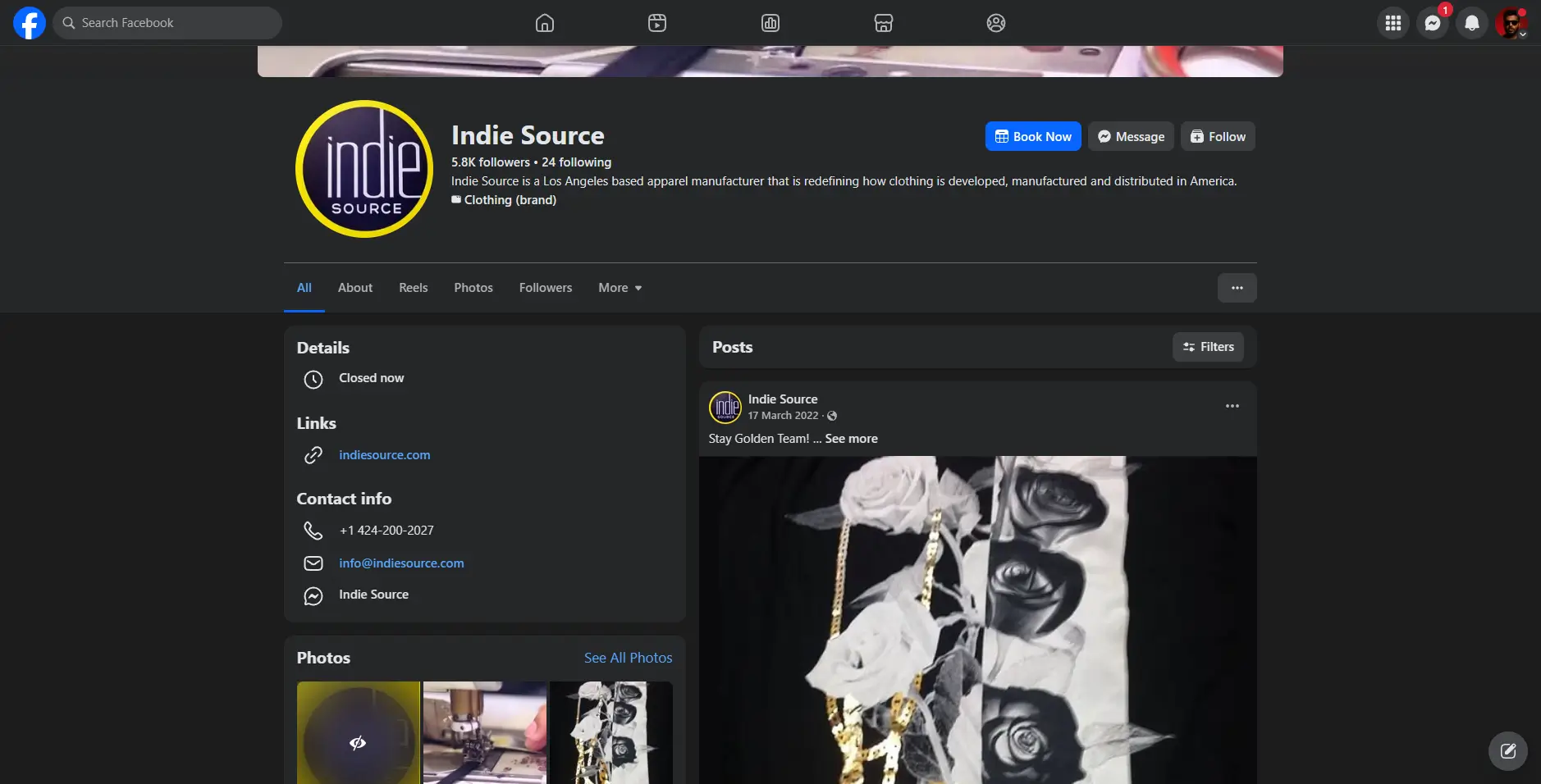Open the notifications bell icon
Viewport: 1541px width, 784px height.
pos(1472,23)
